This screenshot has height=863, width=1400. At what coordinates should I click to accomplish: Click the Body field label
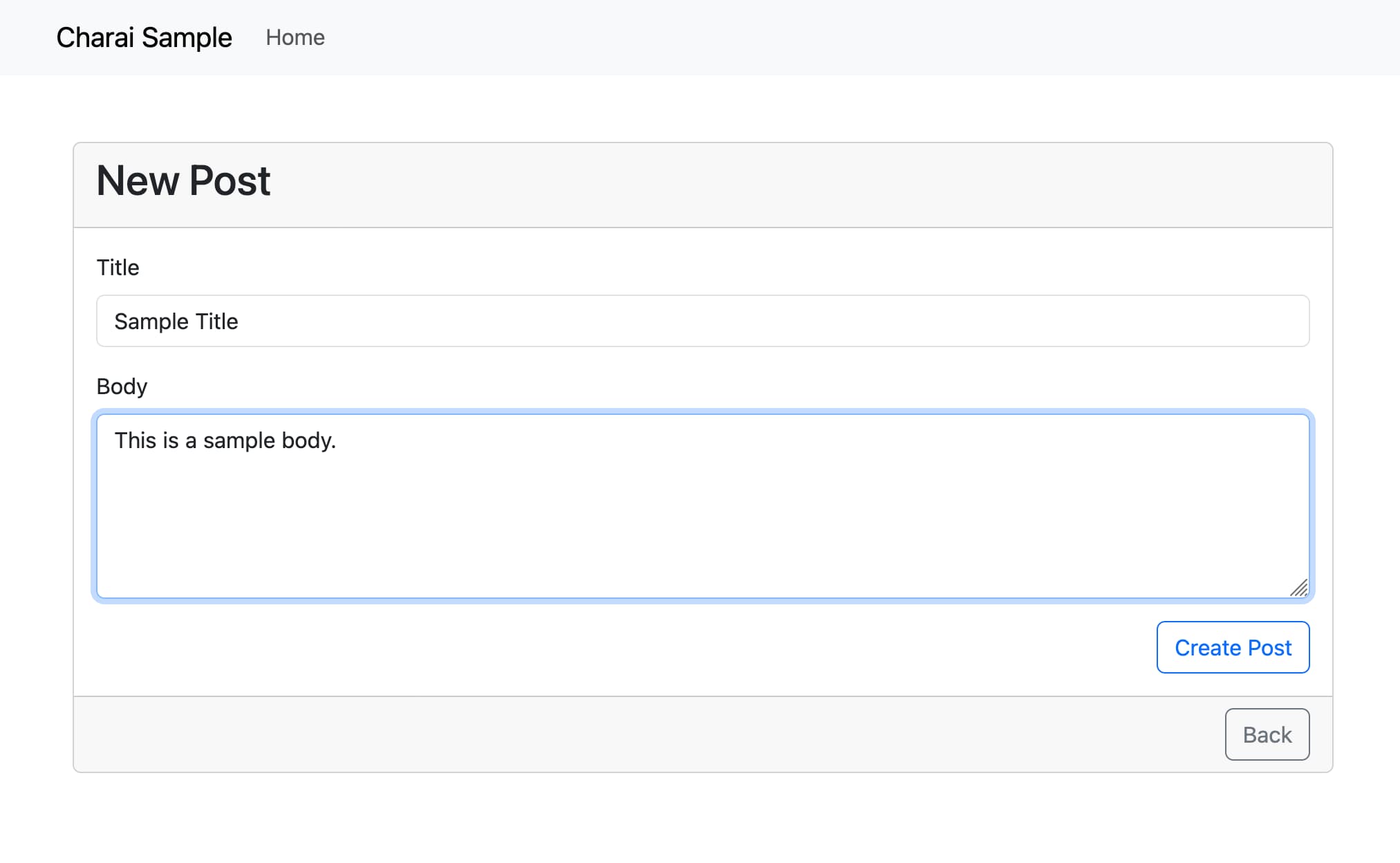click(122, 387)
